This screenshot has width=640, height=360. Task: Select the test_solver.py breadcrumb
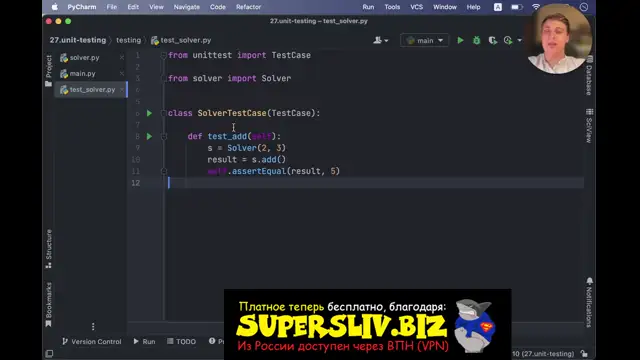[181, 40]
